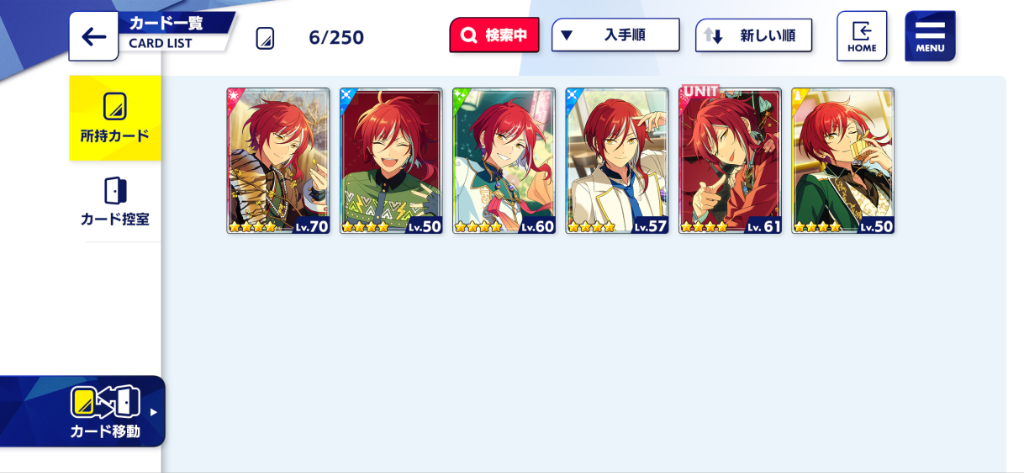Screen dimensions: 1024x473
Task: Select the Lv.57 white suit card
Action: 617,161
